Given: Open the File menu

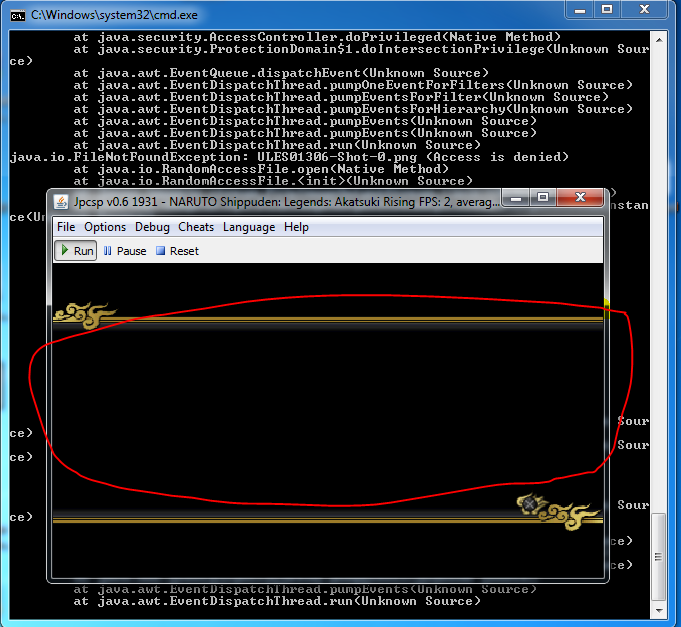Looking at the screenshot, I should [66, 227].
